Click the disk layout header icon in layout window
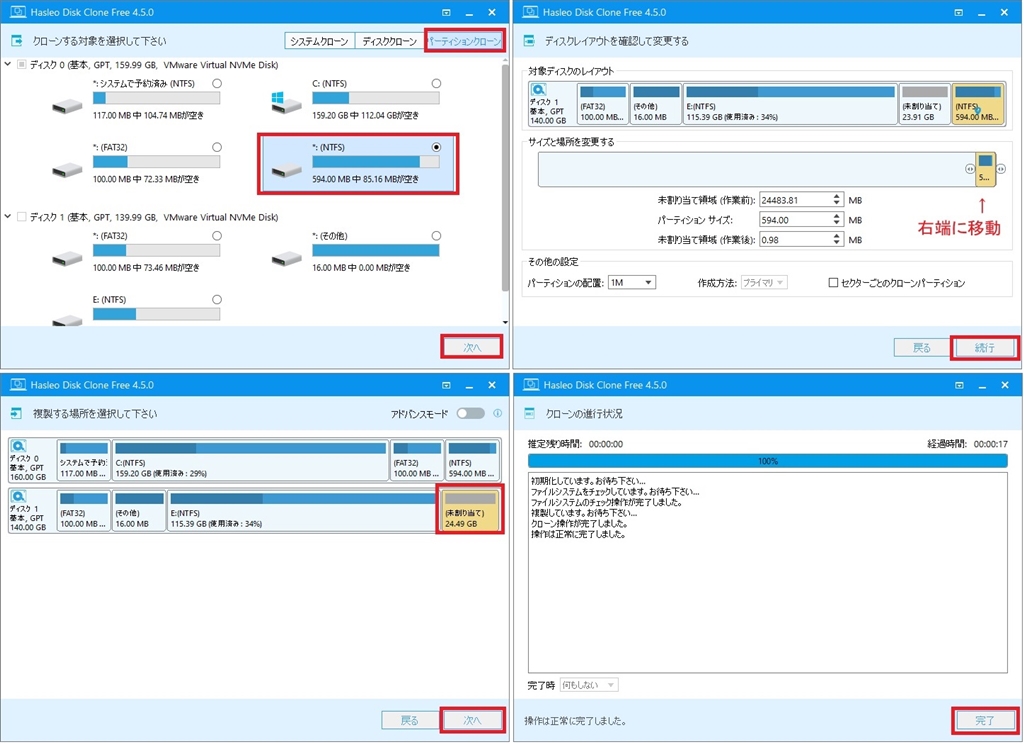1024x744 pixels. click(x=530, y=41)
